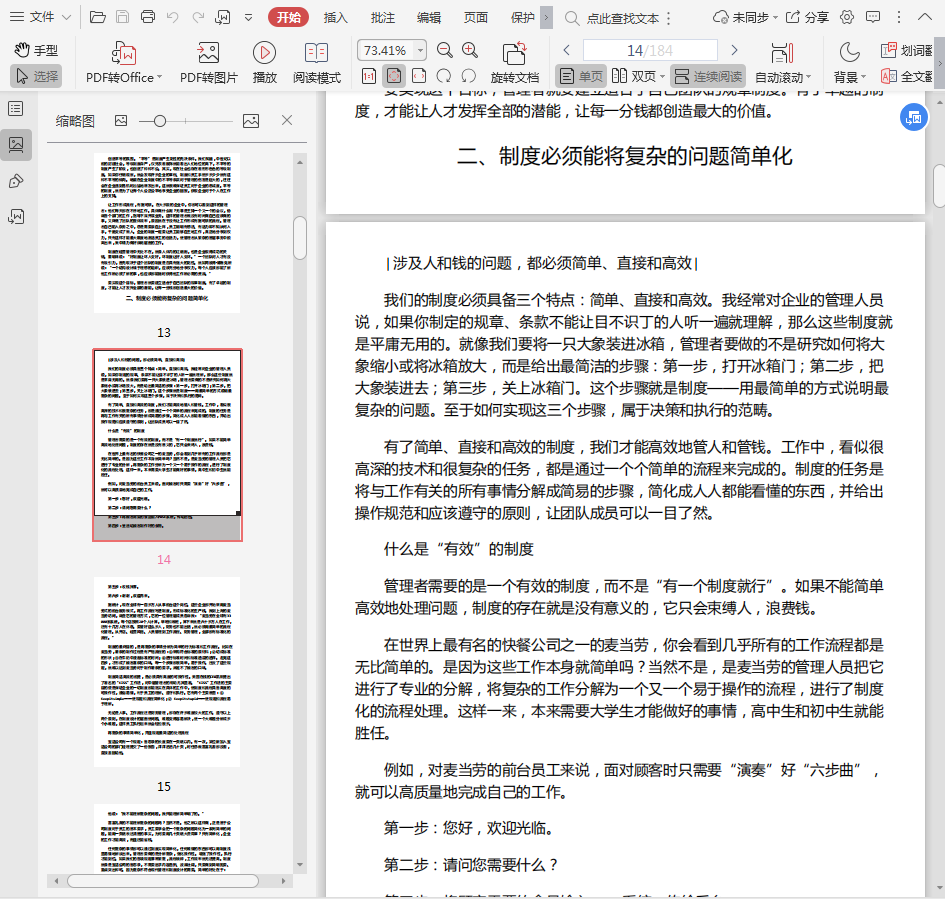Viewport: 945px width, 899px height.
Task: Toggle the thumbnail panel sidebar icon
Action: (16, 145)
